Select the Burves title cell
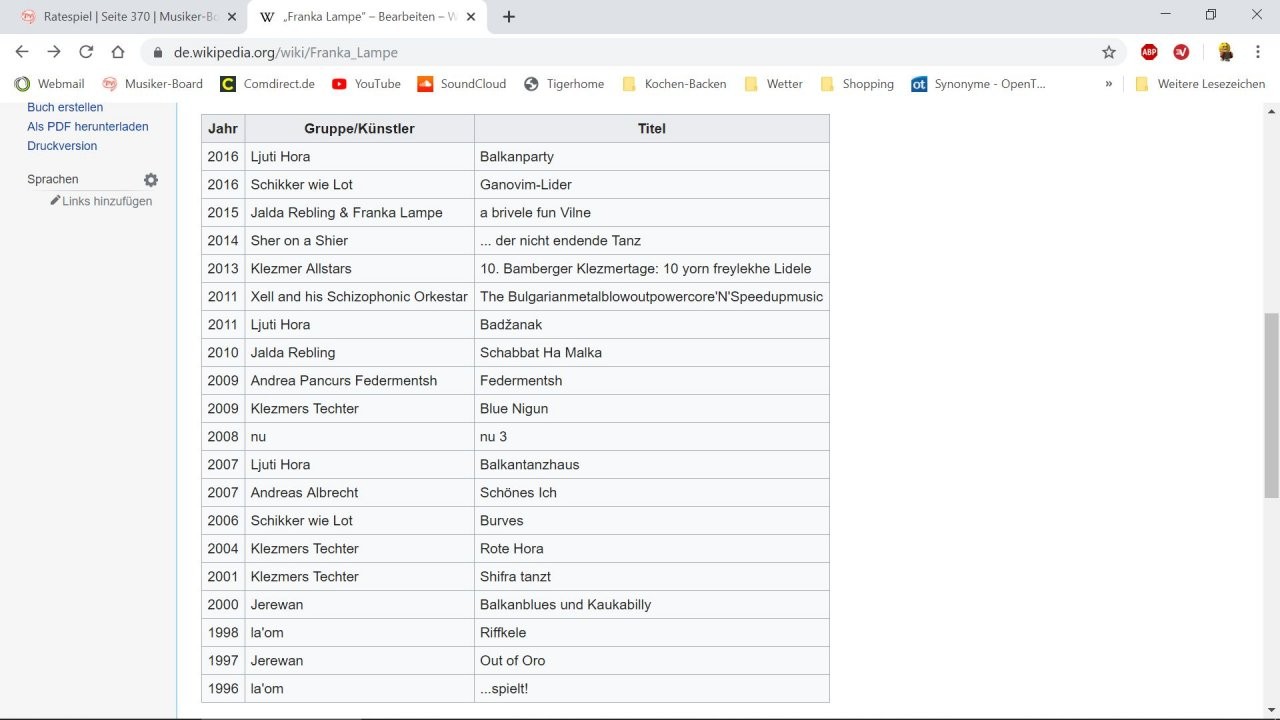Image resolution: width=1280 pixels, height=720 pixels. 651,520
